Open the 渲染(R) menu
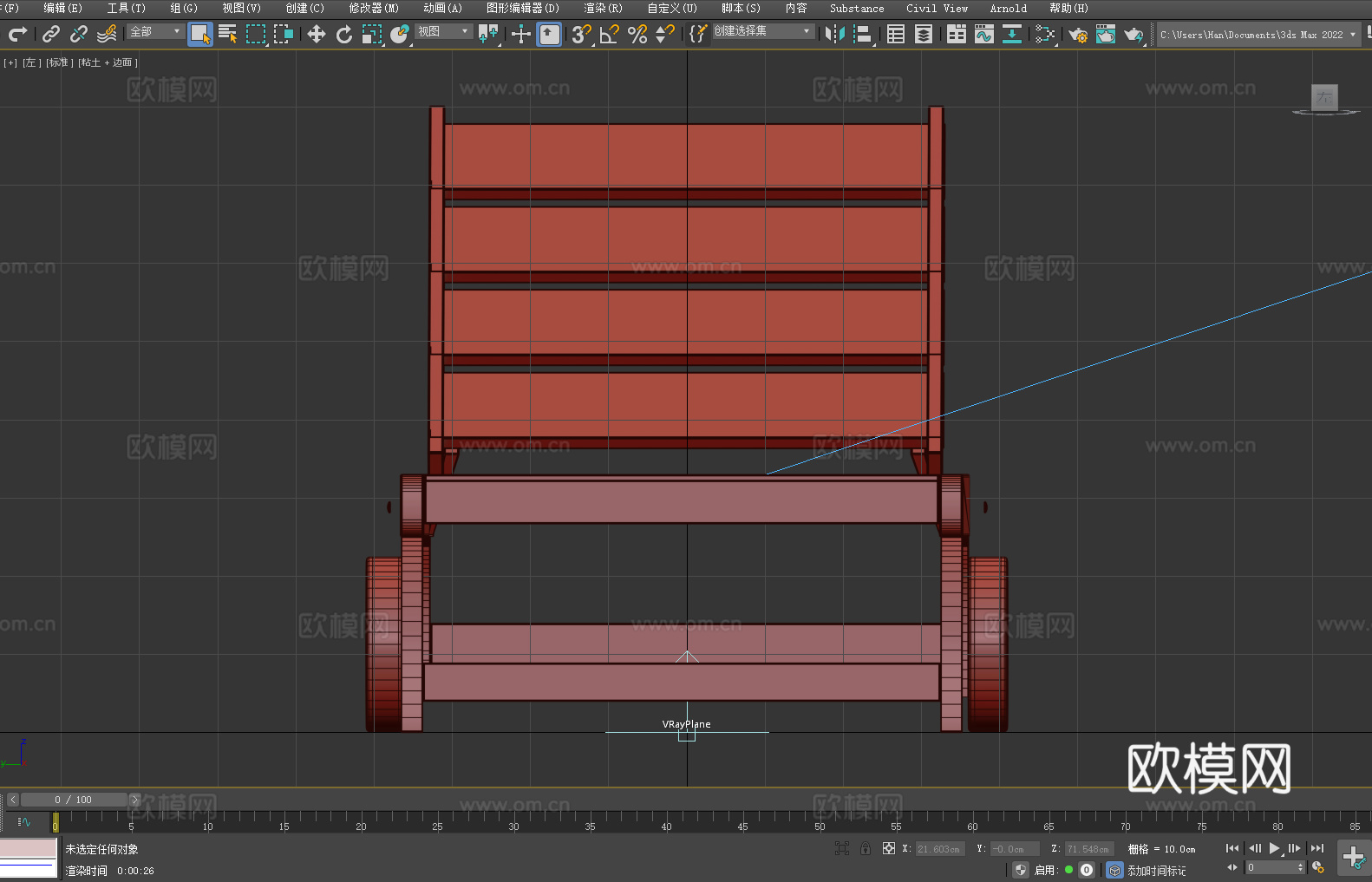The width and height of the screenshot is (1372, 882). [x=603, y=9]
